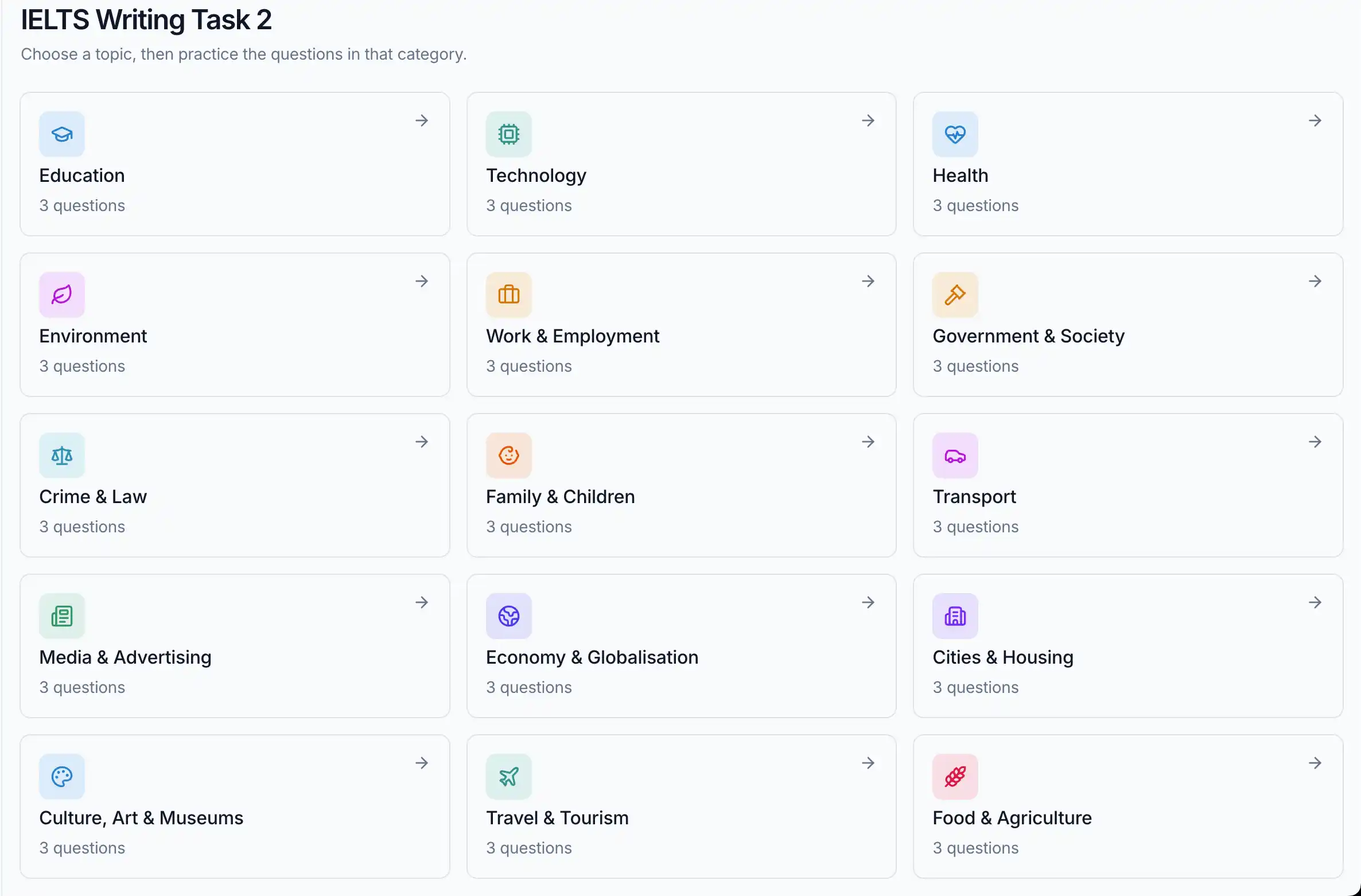The image size is (1361, 896).
Task: Click '3 questions' under Cities & Housing
Action: point(975,687)
